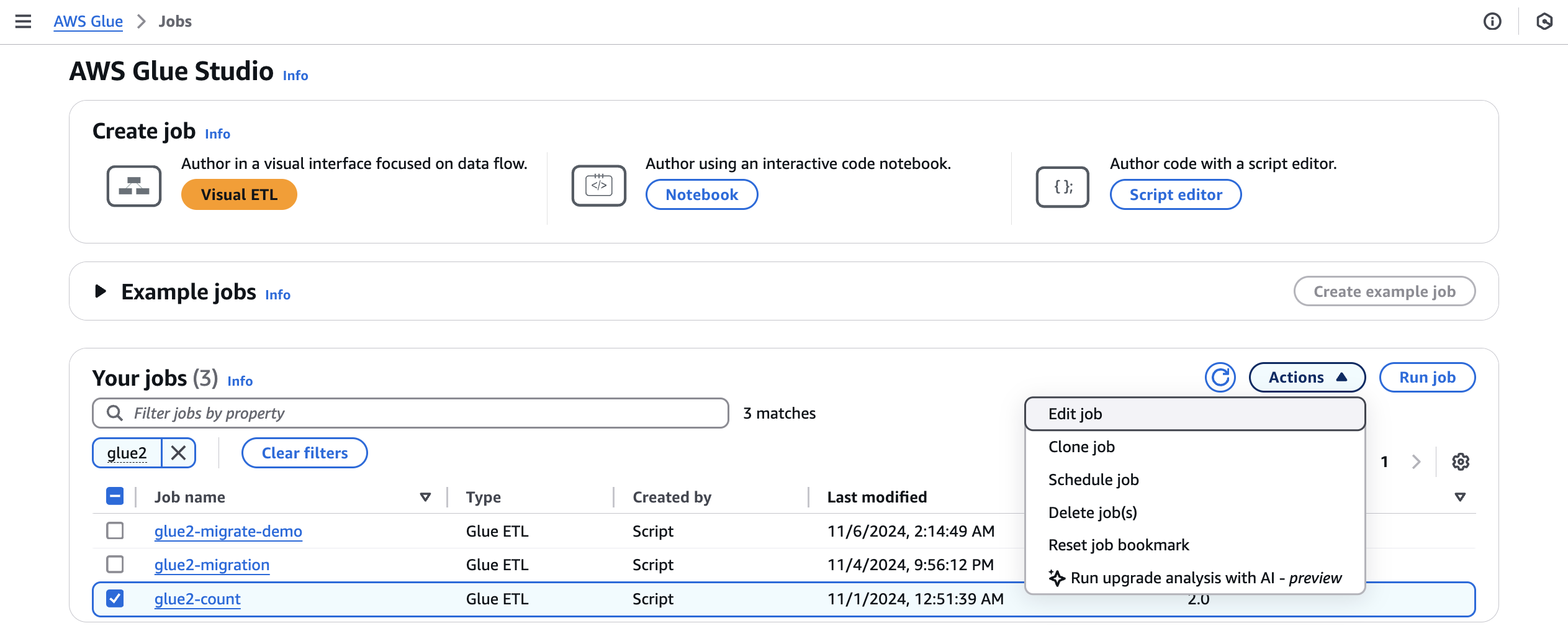Uncheck the glue2-count row checkbox
The height and width of the screenshot is (641, 1568).
pos(114,599)
